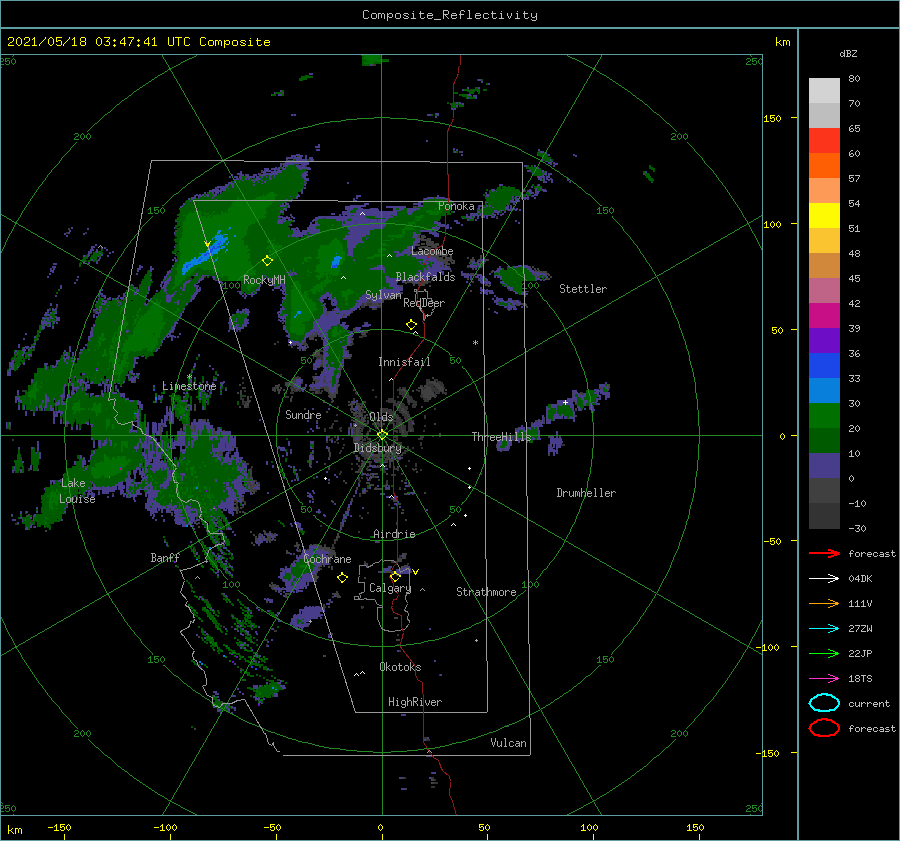900x841 pixels.
Task: Click the Strathmore town label
Action: tap(486, 592)
